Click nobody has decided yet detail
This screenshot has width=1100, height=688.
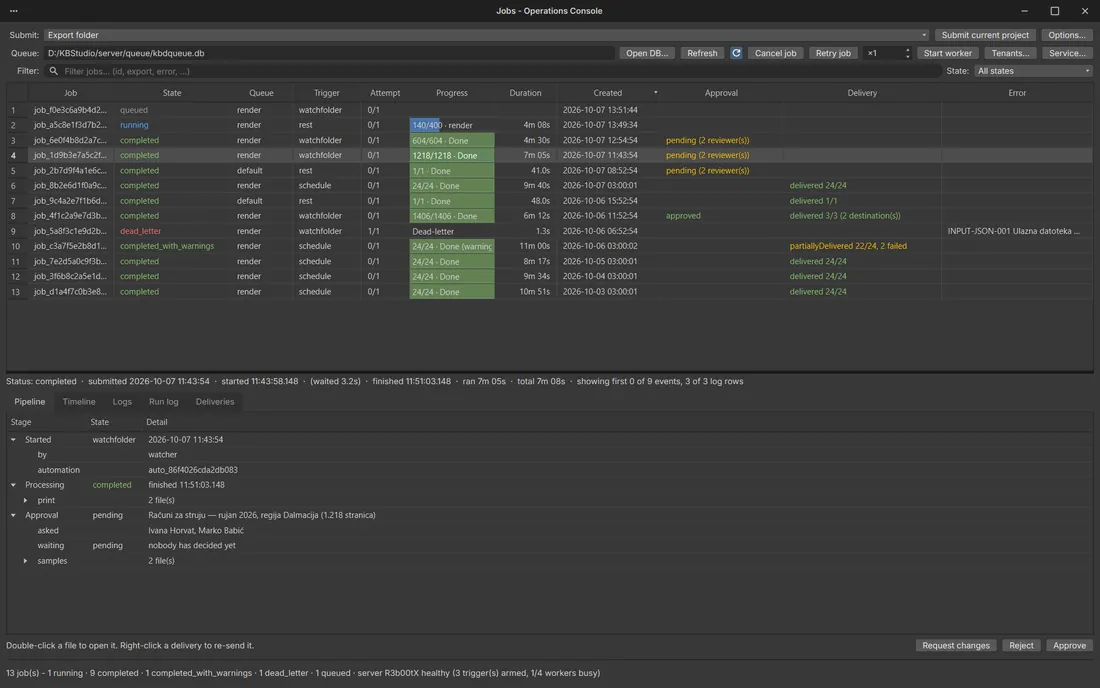pyautogui.click(x=192, y=546)
